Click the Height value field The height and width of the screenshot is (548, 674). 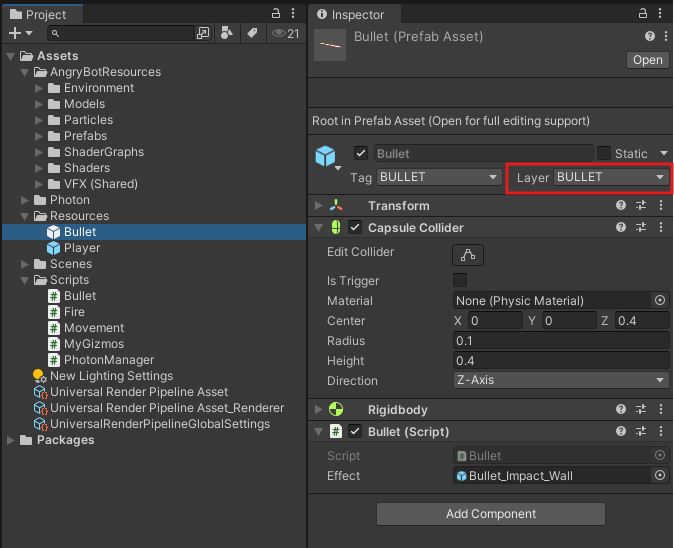pos(561,360)
